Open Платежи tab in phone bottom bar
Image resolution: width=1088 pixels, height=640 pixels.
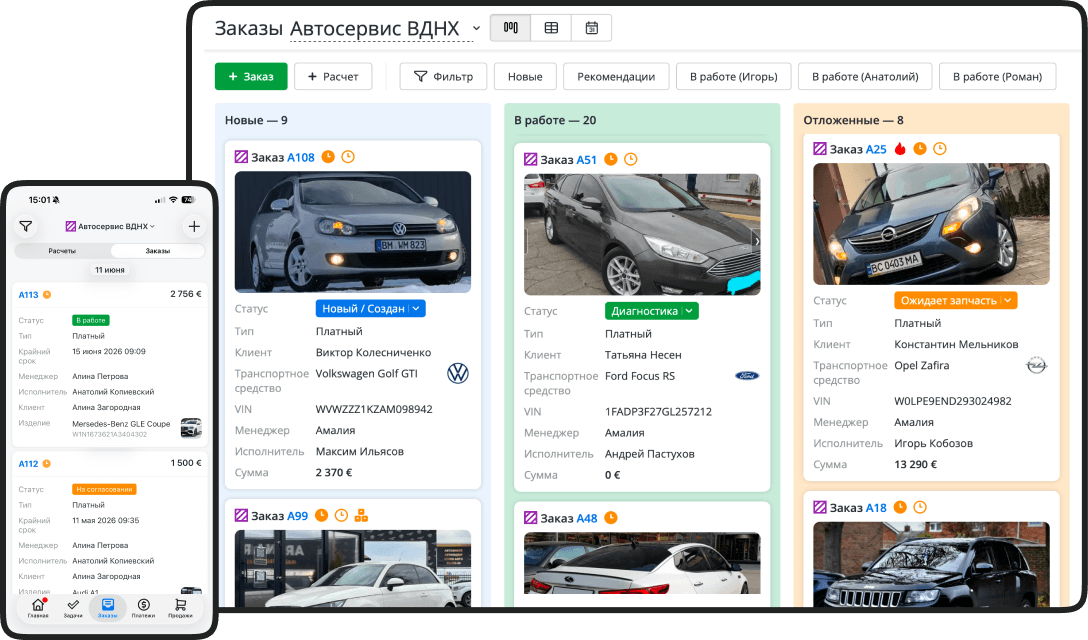[144, 608]
